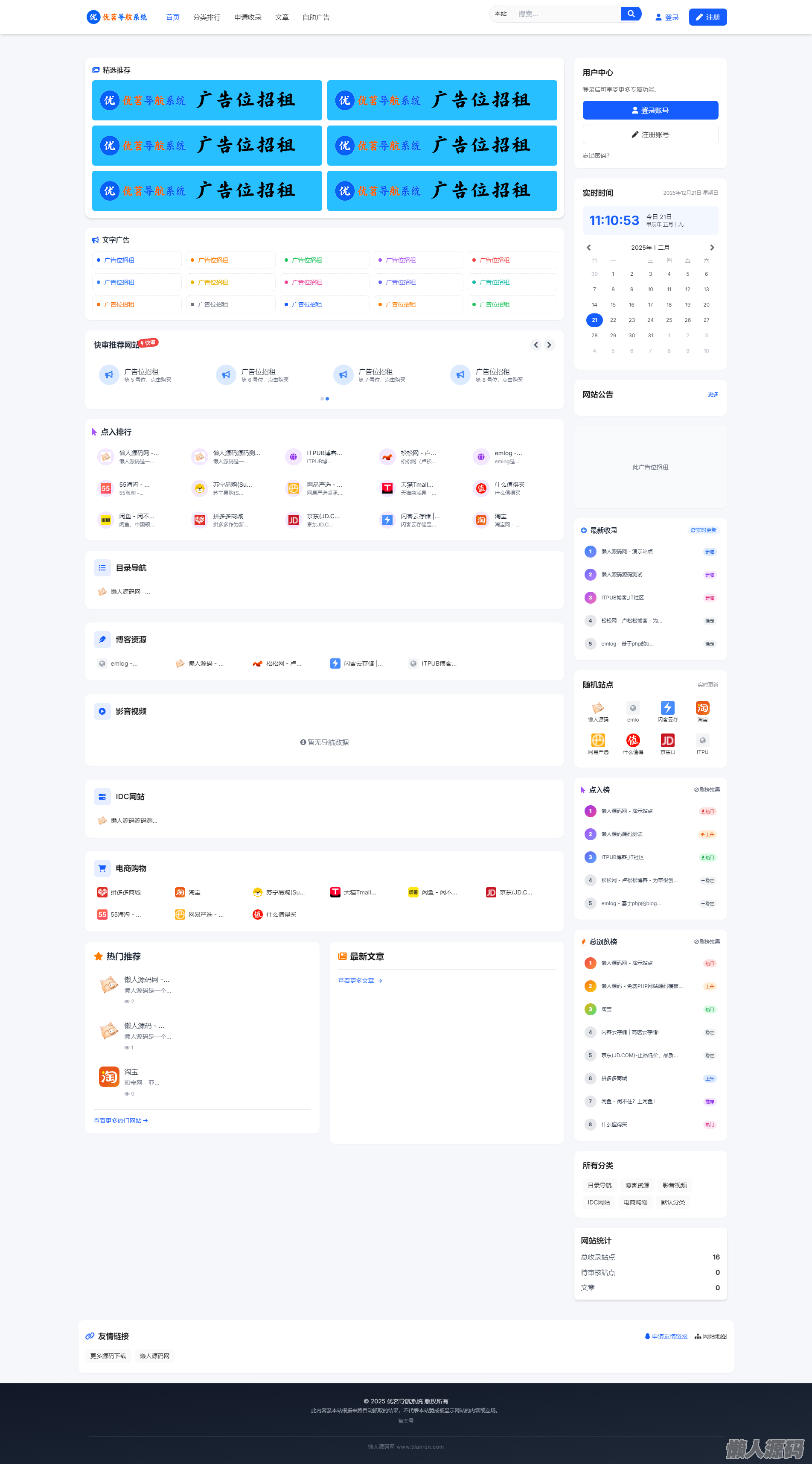Click the 淘宝 icon under 随机站点
Viewport: 812px width, 1464px height.
[702, 707]
